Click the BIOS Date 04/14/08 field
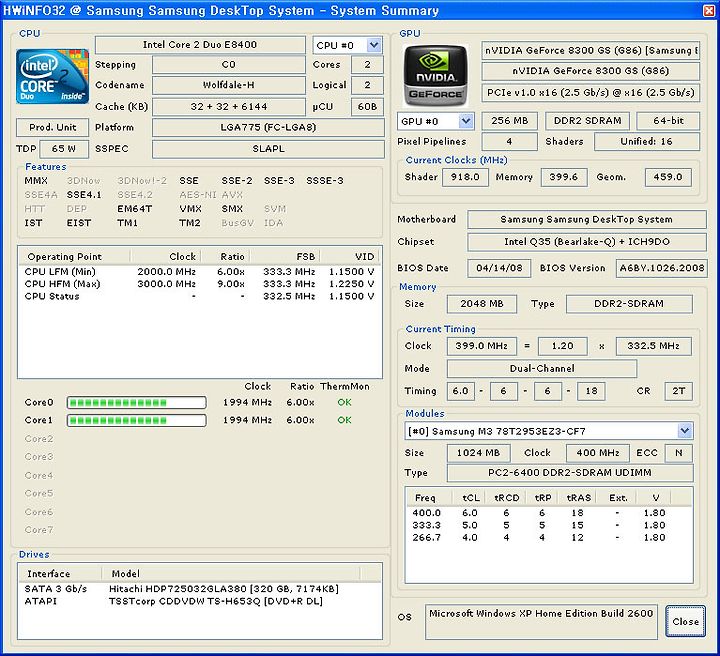The width and height of the screenshot is (720, 656). click(499, 268)
